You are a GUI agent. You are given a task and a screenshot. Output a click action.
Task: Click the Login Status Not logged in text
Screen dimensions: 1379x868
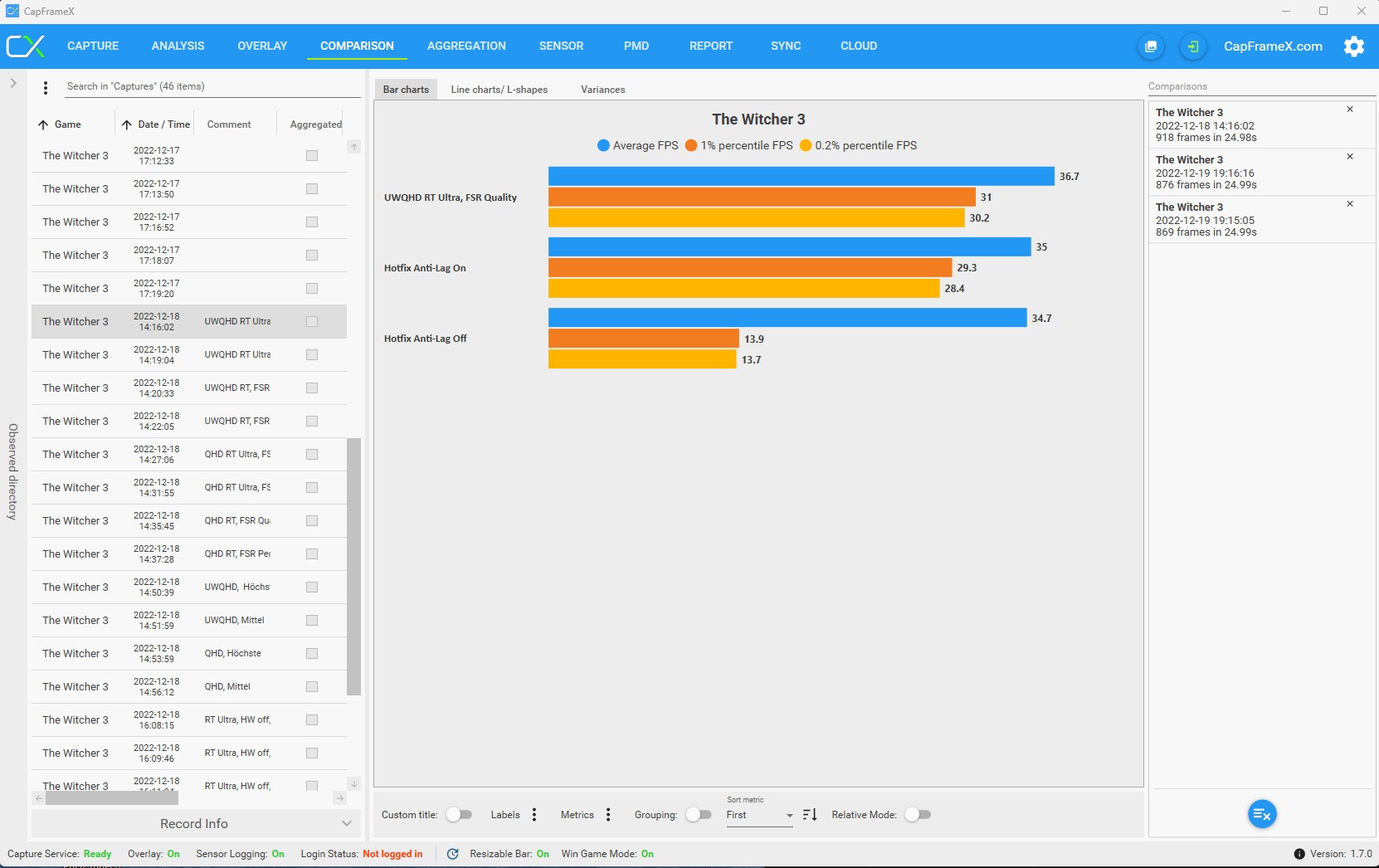392,854
